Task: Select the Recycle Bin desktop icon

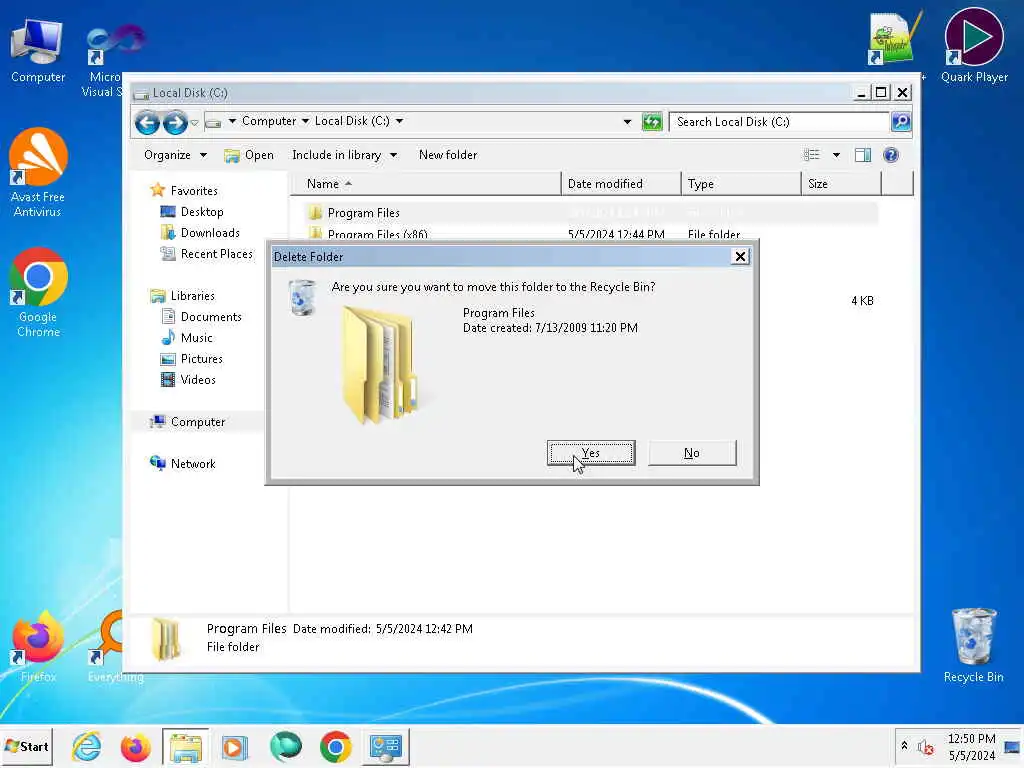Action: (x=974, y=645)
